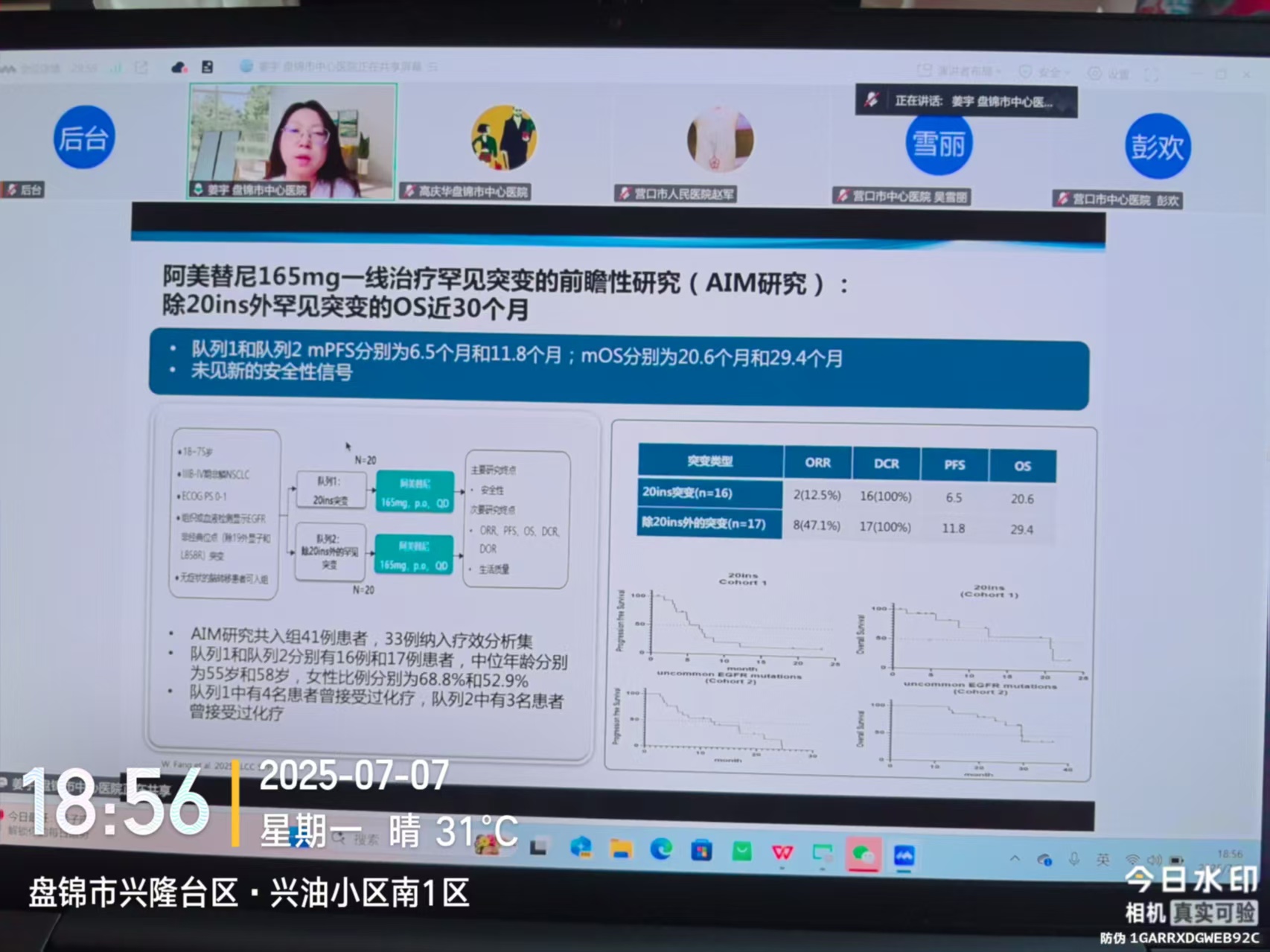The image size is (1270, 952).
Task: Open the Task View taskbar icon
Action: tap(538, 847)
